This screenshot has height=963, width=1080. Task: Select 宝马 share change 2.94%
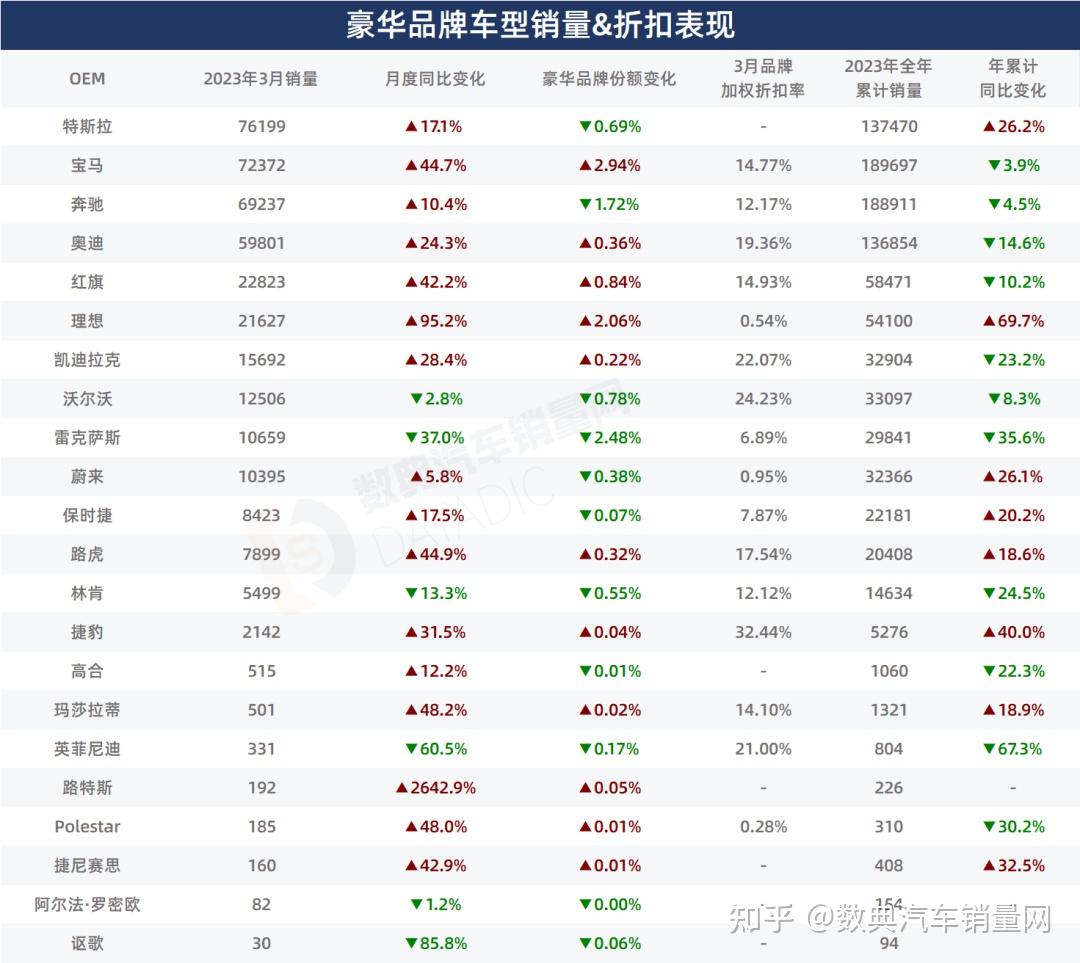pyautogui.click(x=610, y=165)
